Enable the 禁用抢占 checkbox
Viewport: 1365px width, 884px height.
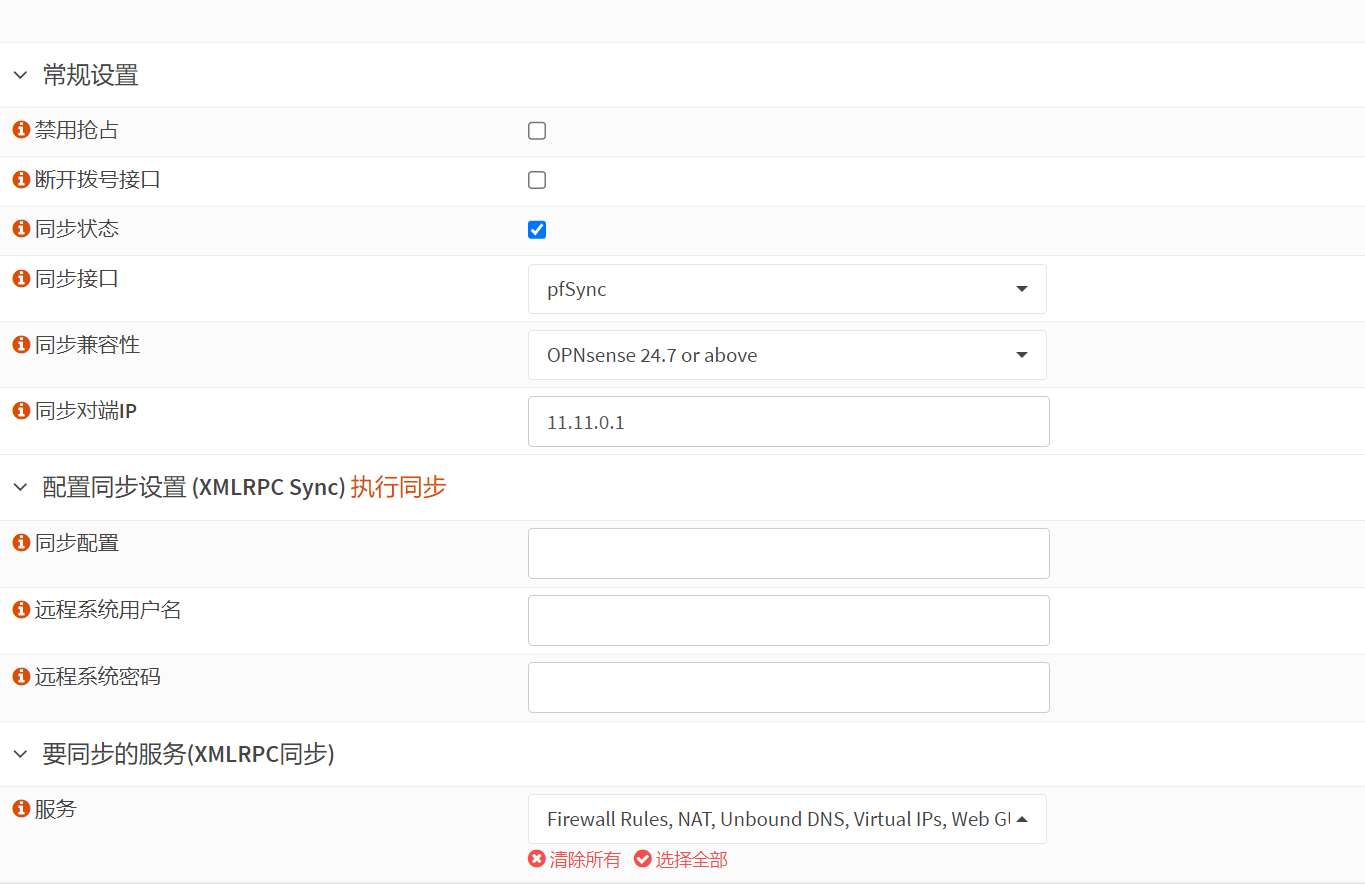(537, 131)
